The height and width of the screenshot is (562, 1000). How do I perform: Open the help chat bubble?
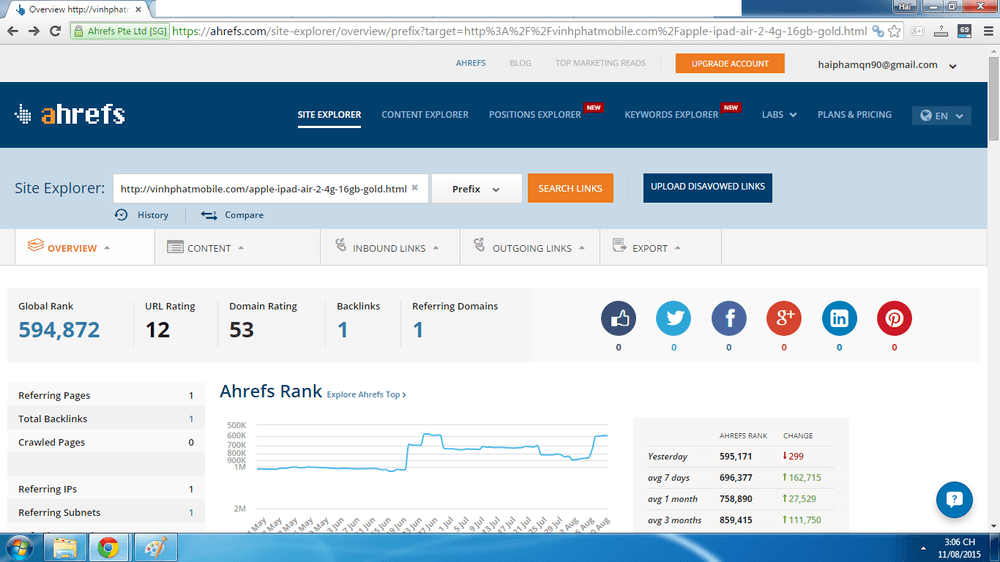(x=954, y=499)
